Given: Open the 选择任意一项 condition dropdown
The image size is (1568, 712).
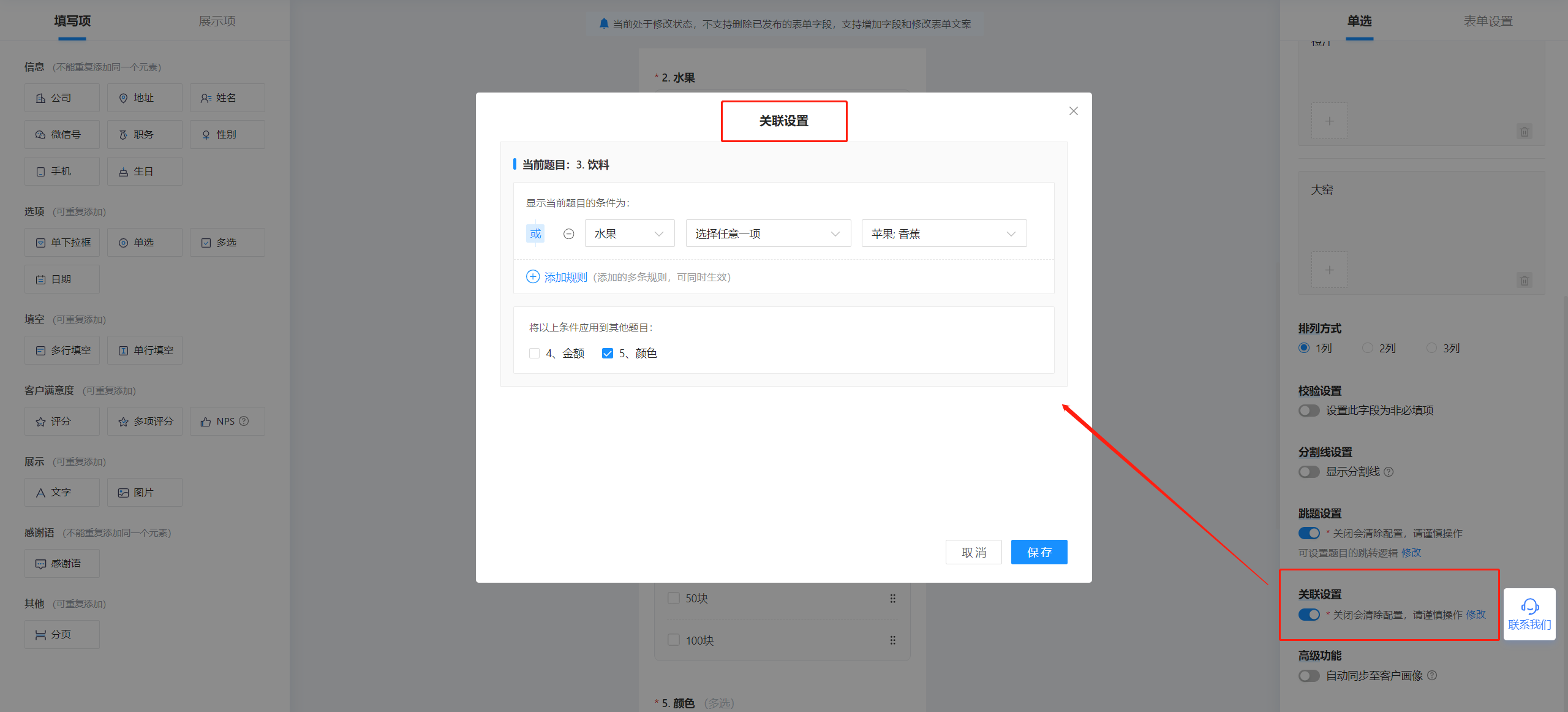Looking at the screenshot, I should [768, 233].
